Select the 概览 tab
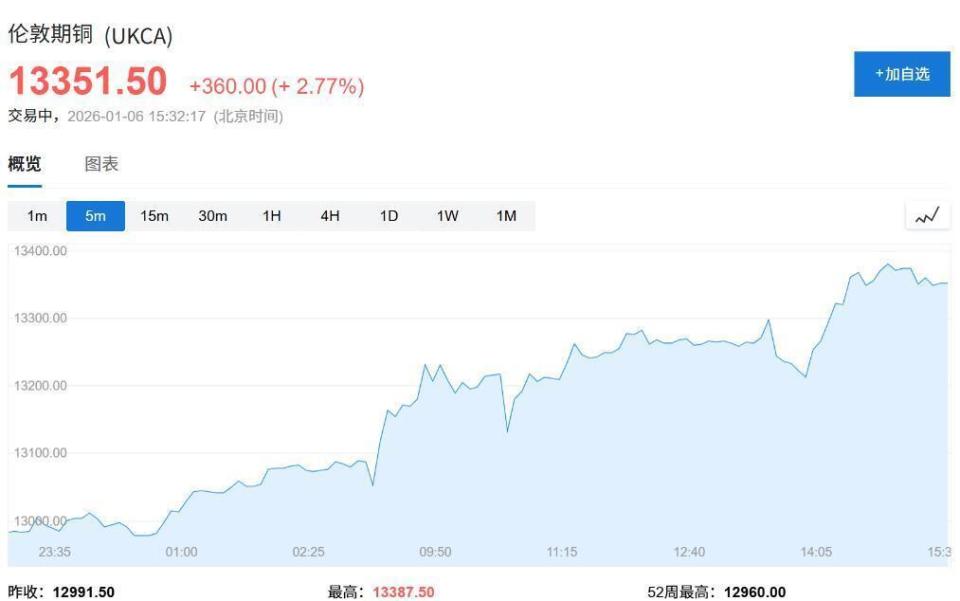 click(x=24, y=163)
